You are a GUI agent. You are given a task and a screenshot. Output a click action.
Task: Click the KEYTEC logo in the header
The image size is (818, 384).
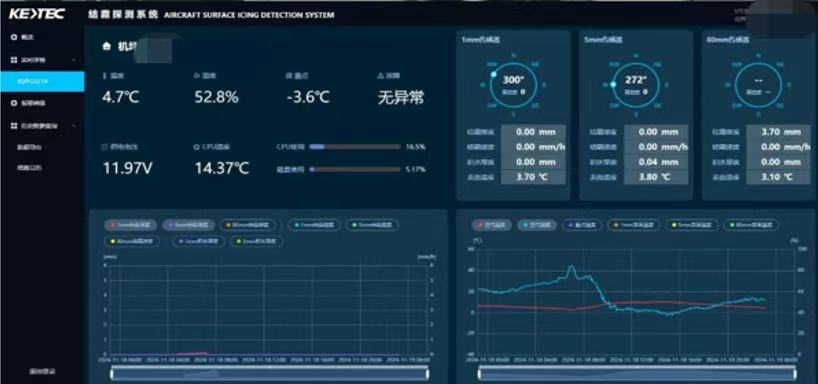click(37, 14)
